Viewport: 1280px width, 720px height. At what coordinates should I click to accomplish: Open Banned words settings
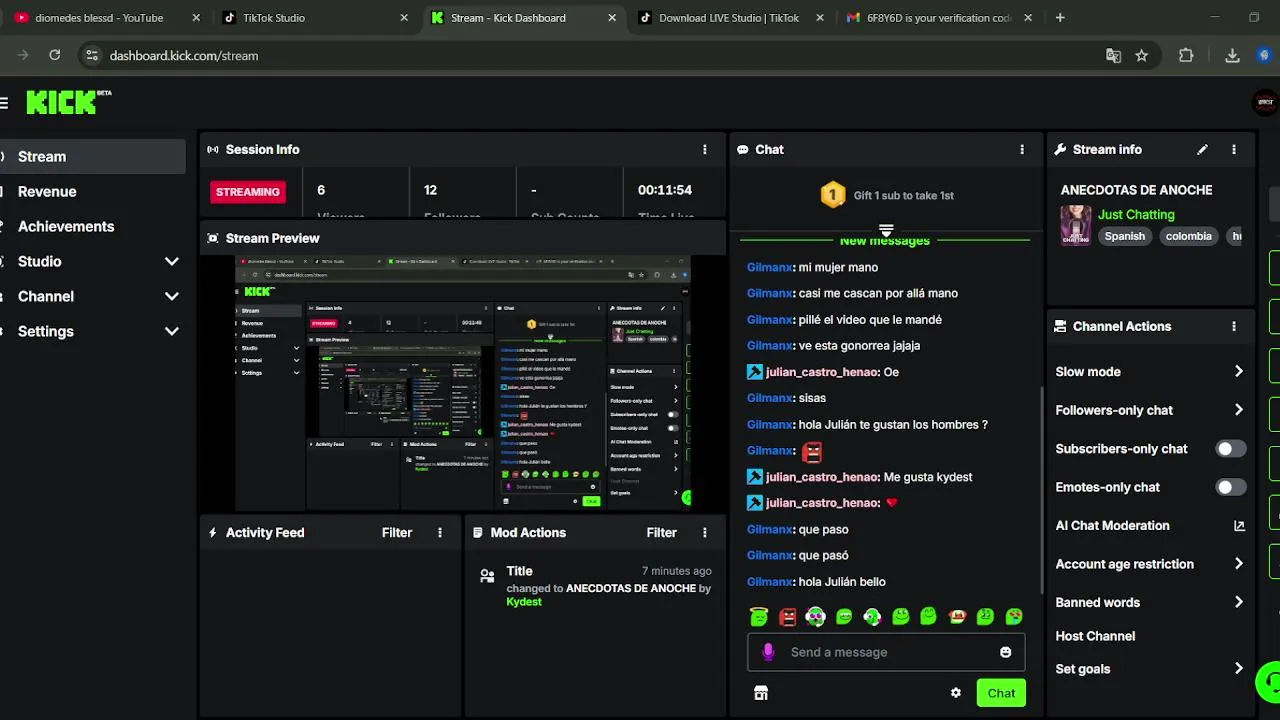tap(1150, 603)
